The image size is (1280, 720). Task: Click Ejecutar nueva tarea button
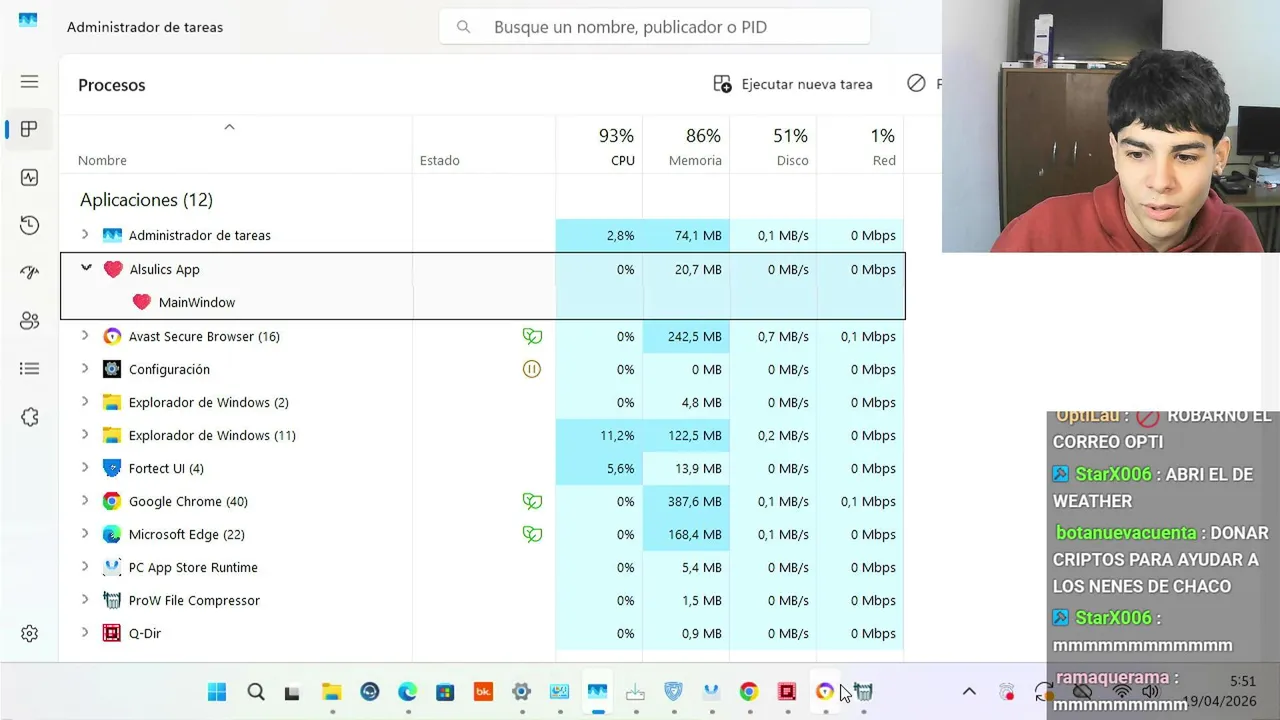pyautogui.click(x=793, y=84)
